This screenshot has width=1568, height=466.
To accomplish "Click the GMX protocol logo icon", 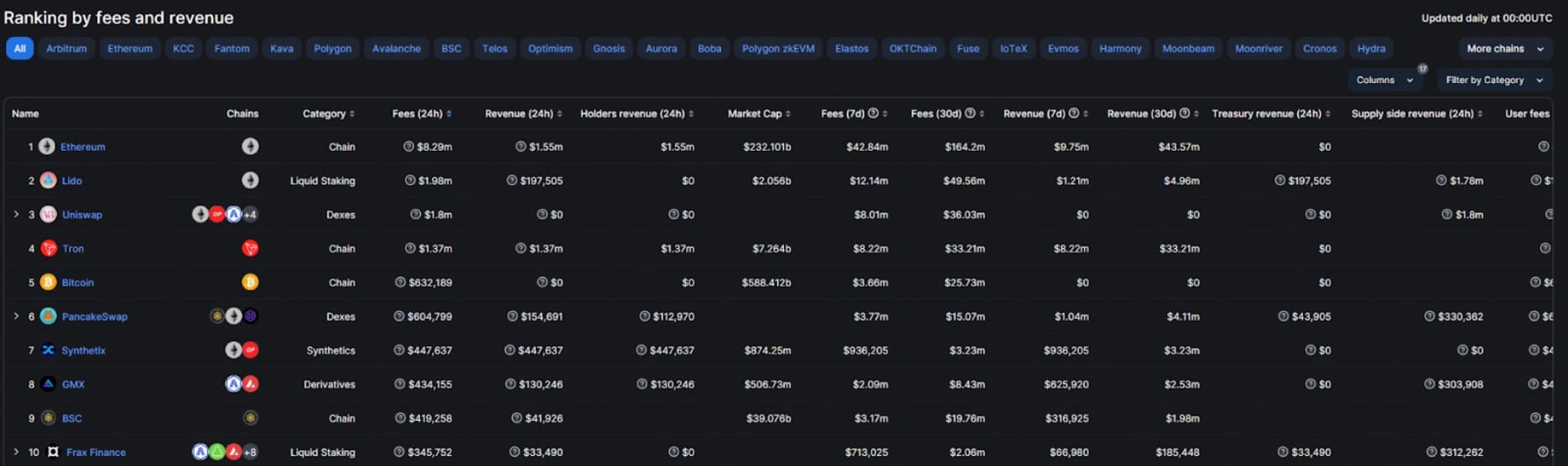I will pyautogui.click(x=49, y=384).
